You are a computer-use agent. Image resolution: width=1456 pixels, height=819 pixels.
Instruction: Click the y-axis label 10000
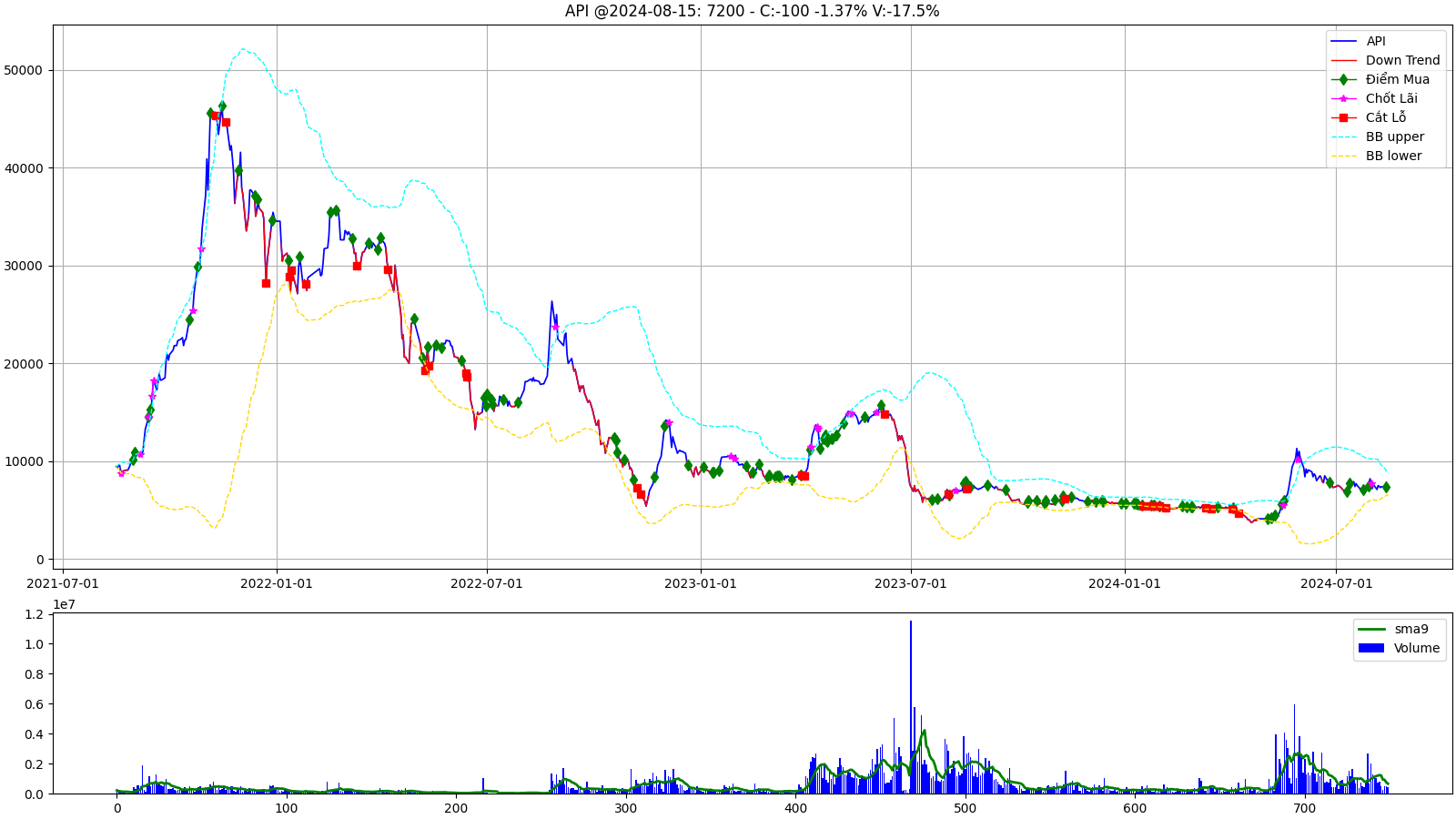[x=23, y=461]
